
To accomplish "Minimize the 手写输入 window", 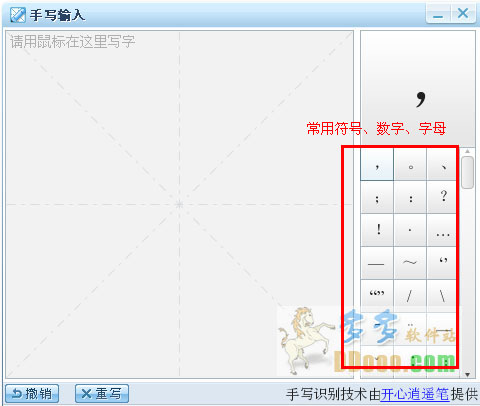I will (x=438, y=14).
